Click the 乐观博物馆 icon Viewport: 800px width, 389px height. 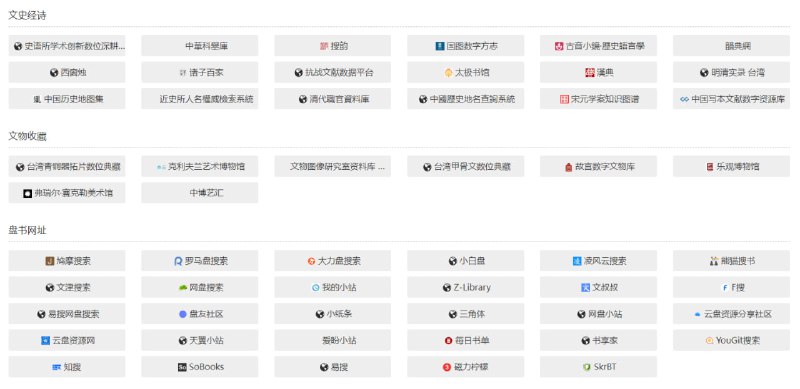(x=710, y=167)
